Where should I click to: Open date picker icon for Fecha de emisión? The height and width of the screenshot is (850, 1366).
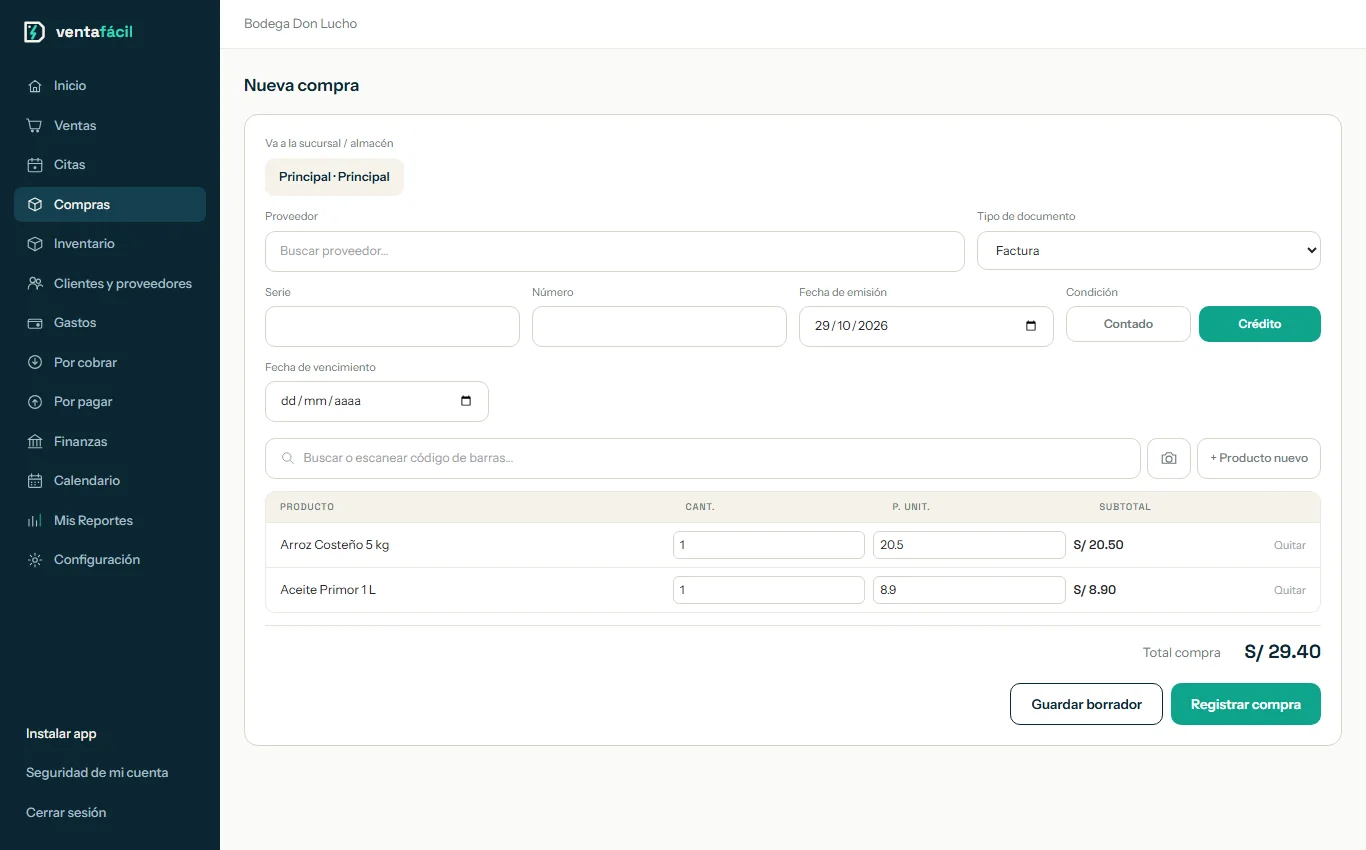pos(1031,326)
